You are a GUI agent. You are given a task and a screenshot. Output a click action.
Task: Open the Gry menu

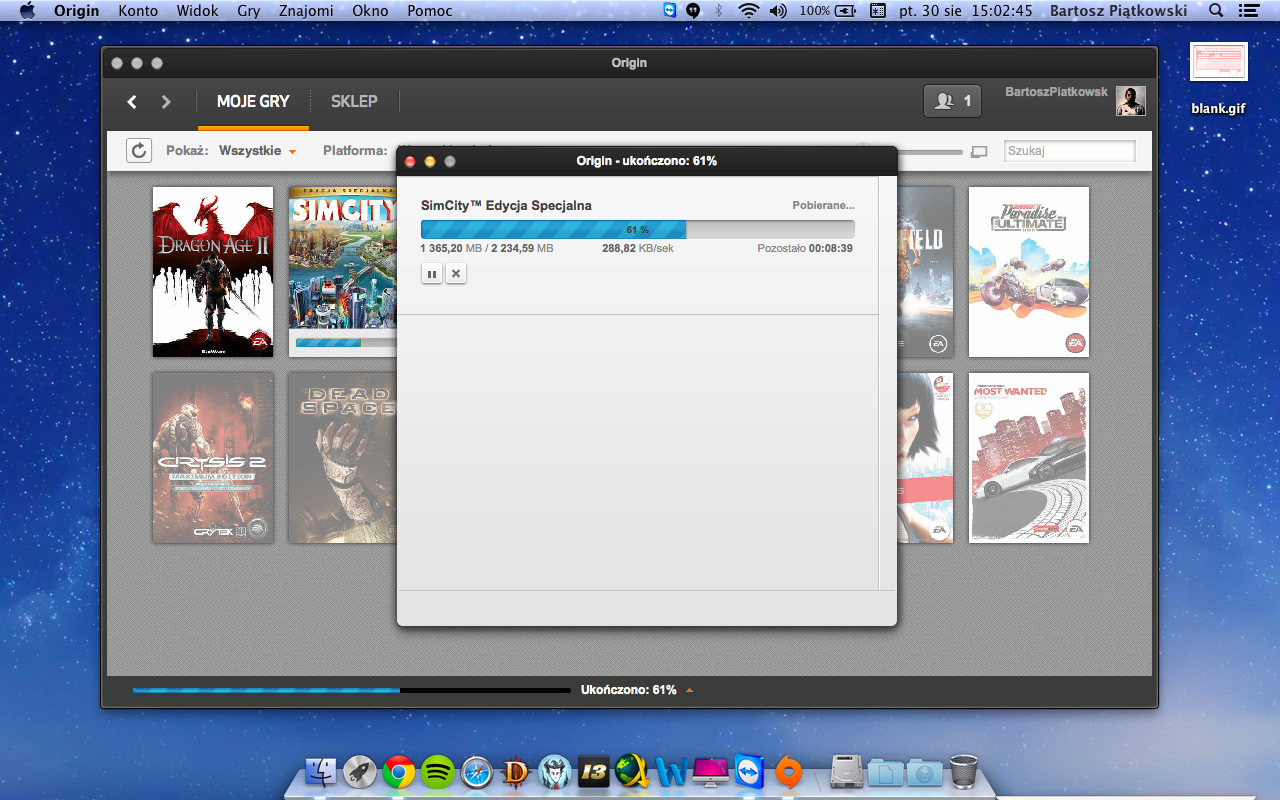(249, 11)
